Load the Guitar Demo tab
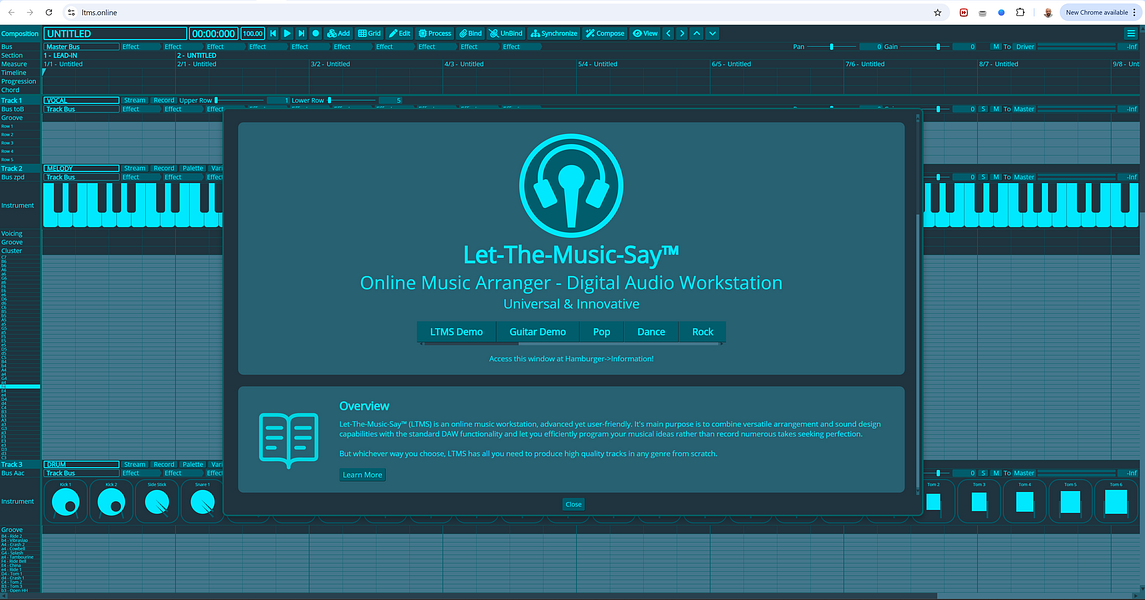Screen dimensions: 1145x600 coord(537,331)
